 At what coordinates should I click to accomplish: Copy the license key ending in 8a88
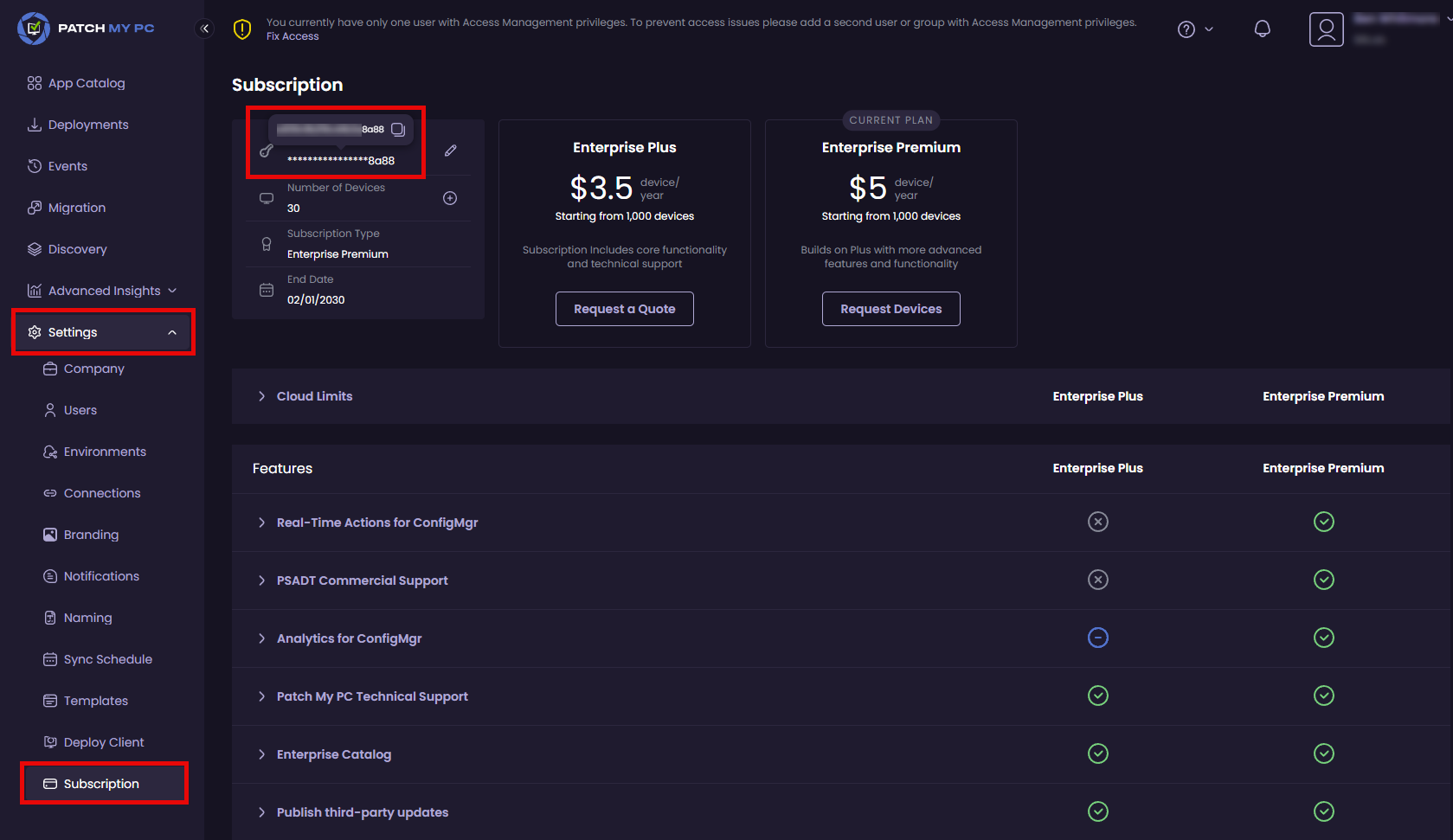(x=398, y=130)
